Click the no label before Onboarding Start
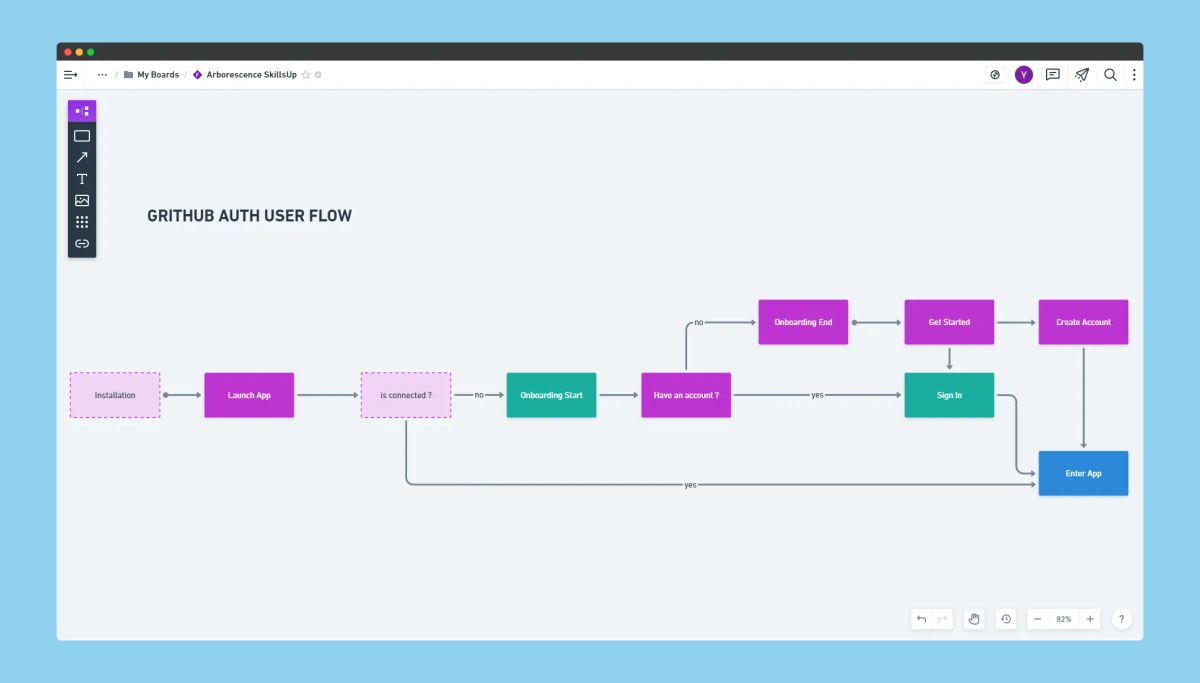The image size is (1200, 683). (479, 395)
